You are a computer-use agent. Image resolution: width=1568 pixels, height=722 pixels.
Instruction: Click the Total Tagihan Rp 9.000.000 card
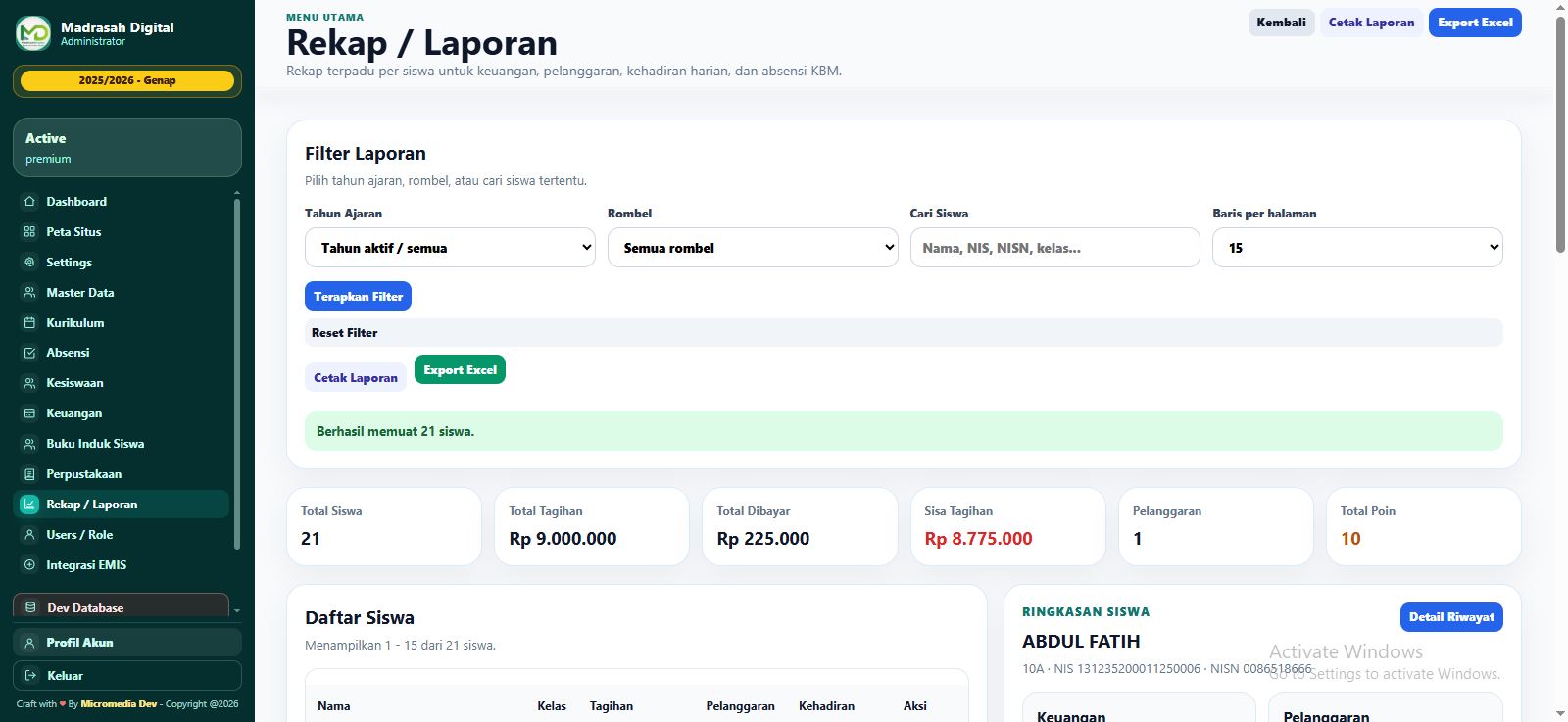pyautogui.click(x=592, y=526)
